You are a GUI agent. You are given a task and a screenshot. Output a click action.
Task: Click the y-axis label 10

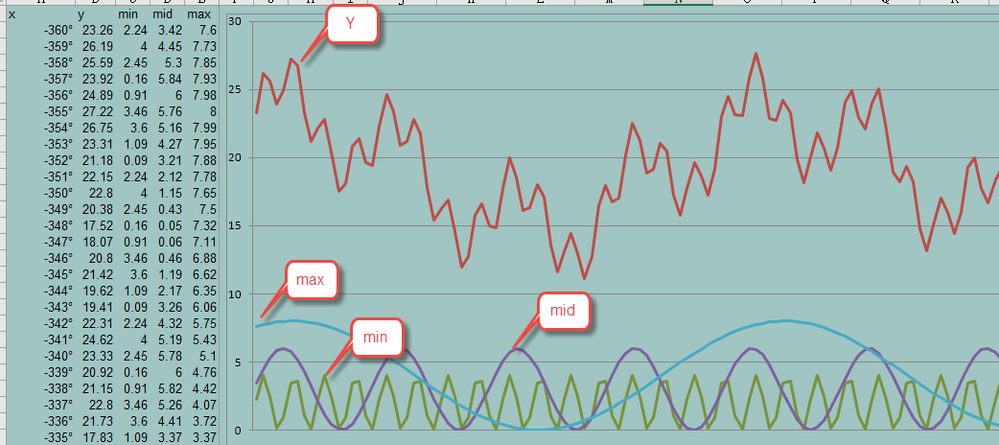235,294
